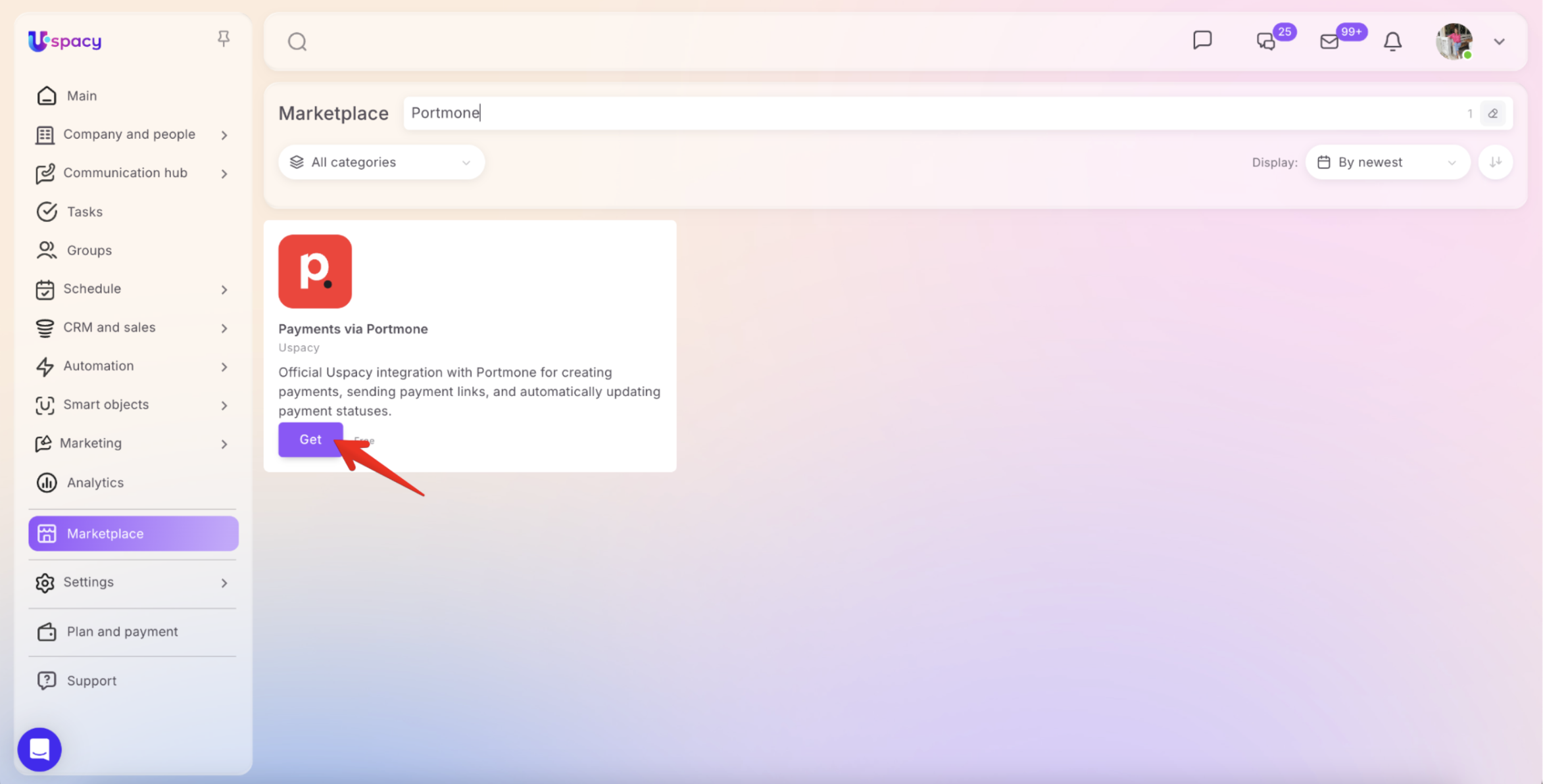Open the notifications bell
The width and height of the screenshot is (1543, 784).
[1392, 41]
